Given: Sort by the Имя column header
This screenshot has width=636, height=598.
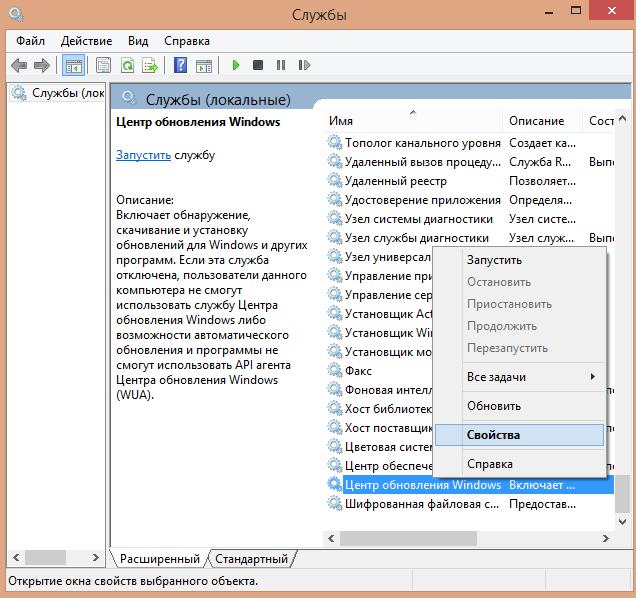Looking at the screenshot, I should pyautogui.click(x=413, y=121).
